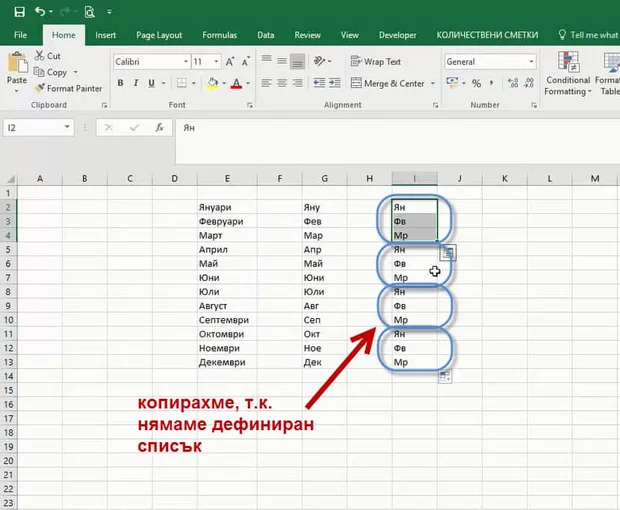
Task: Open the Calibri font name dropdown
Action: (x=185, y=62)
